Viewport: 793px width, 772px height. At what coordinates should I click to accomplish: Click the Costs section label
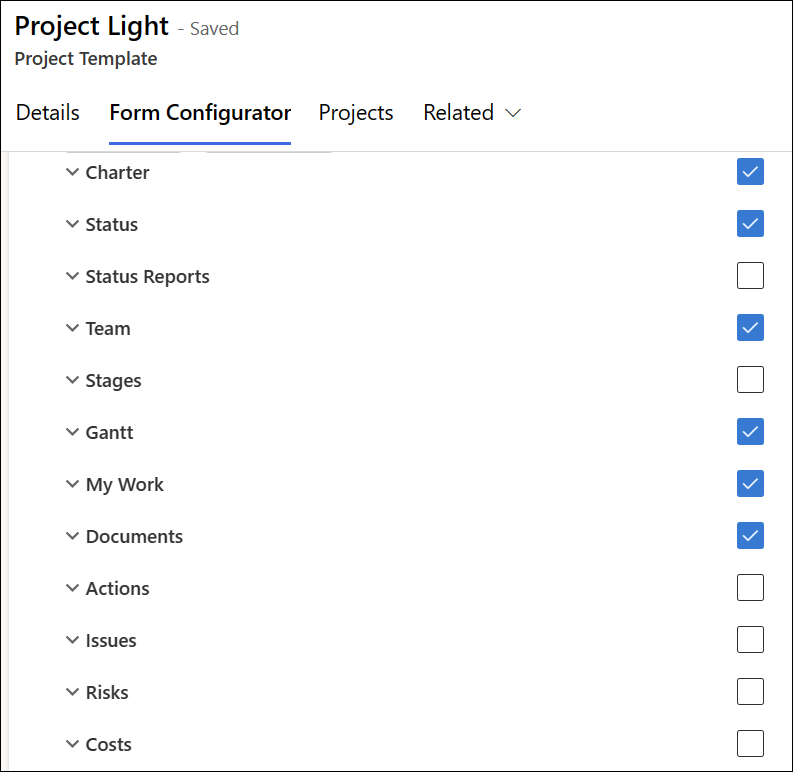click(x=109, y=745)
